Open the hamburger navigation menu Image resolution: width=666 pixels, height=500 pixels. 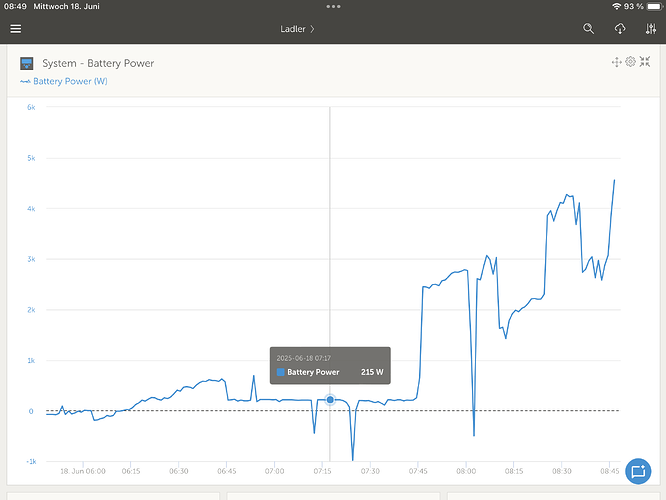pos(15,29)
